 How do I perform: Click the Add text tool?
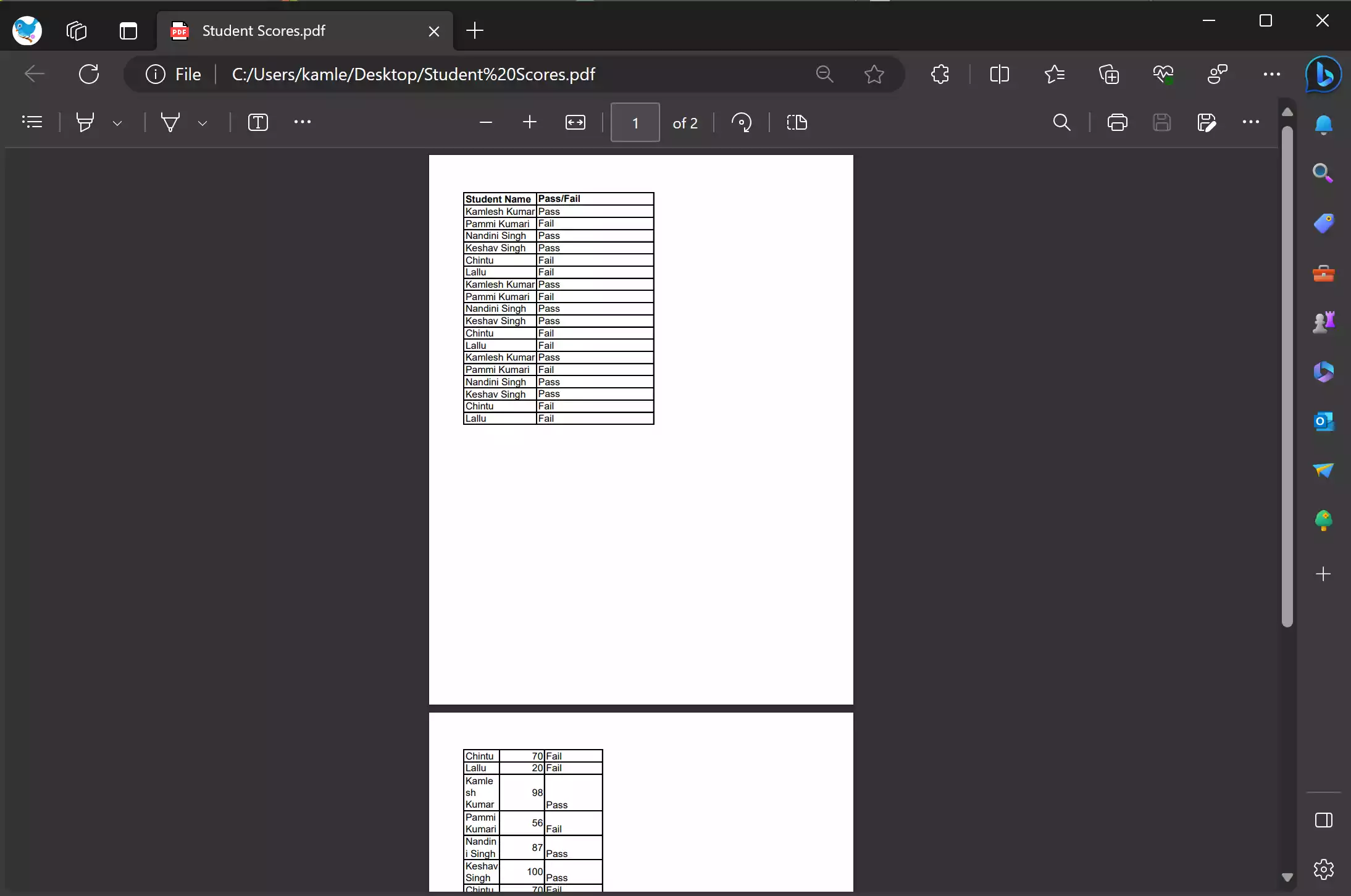coord(257,122)
